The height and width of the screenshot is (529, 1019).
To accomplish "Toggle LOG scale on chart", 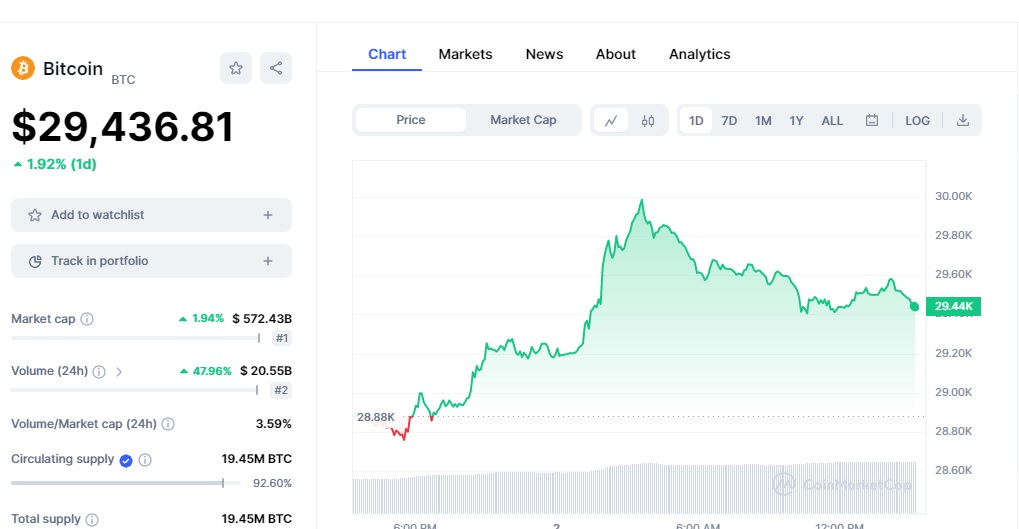I will click(x=918, y=121).
